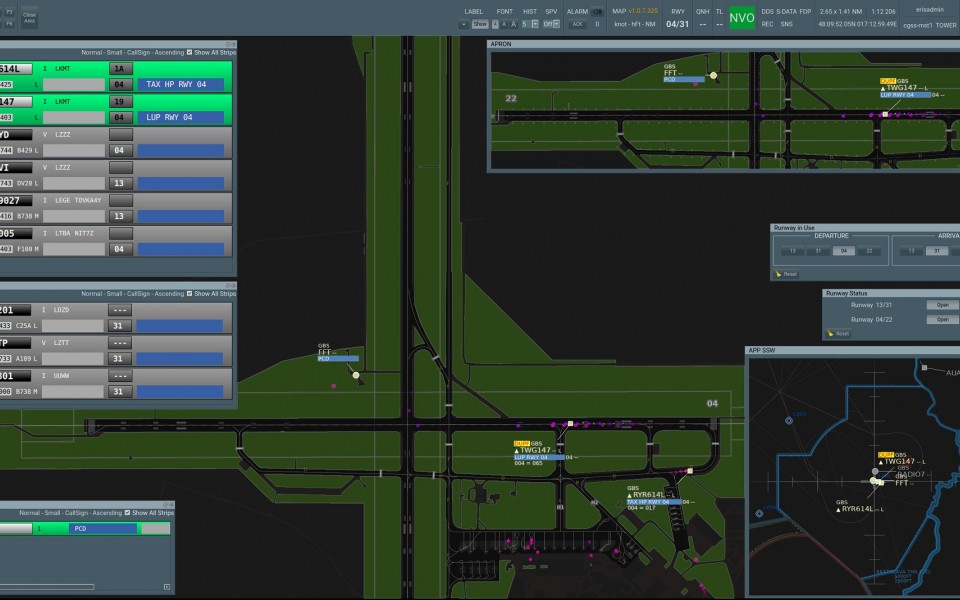Click blue clearance field on YD LZZZ strip
Viewport: 960px width, 600px height.
[181, 151]
